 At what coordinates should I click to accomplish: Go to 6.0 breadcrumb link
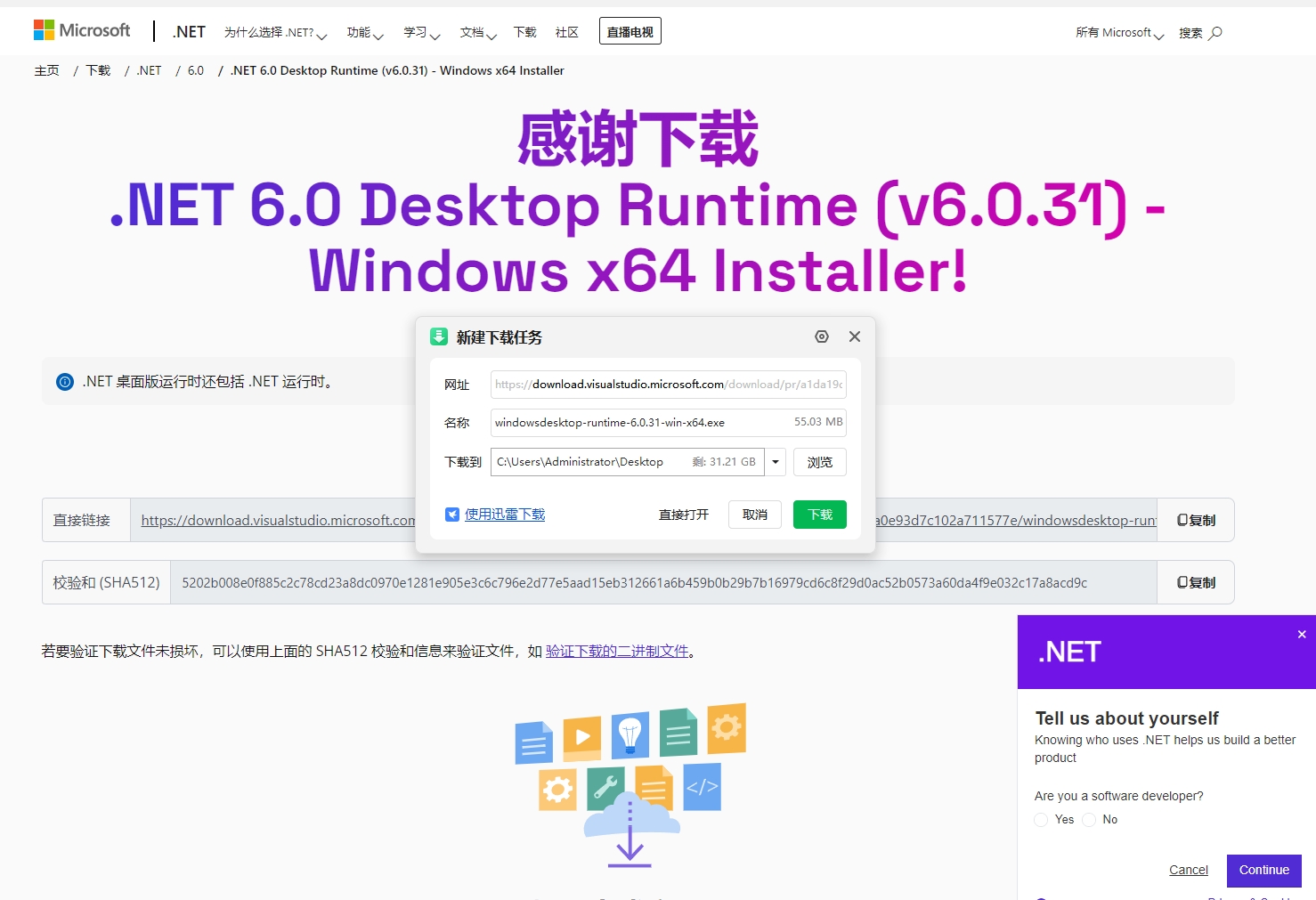point(196,70)
